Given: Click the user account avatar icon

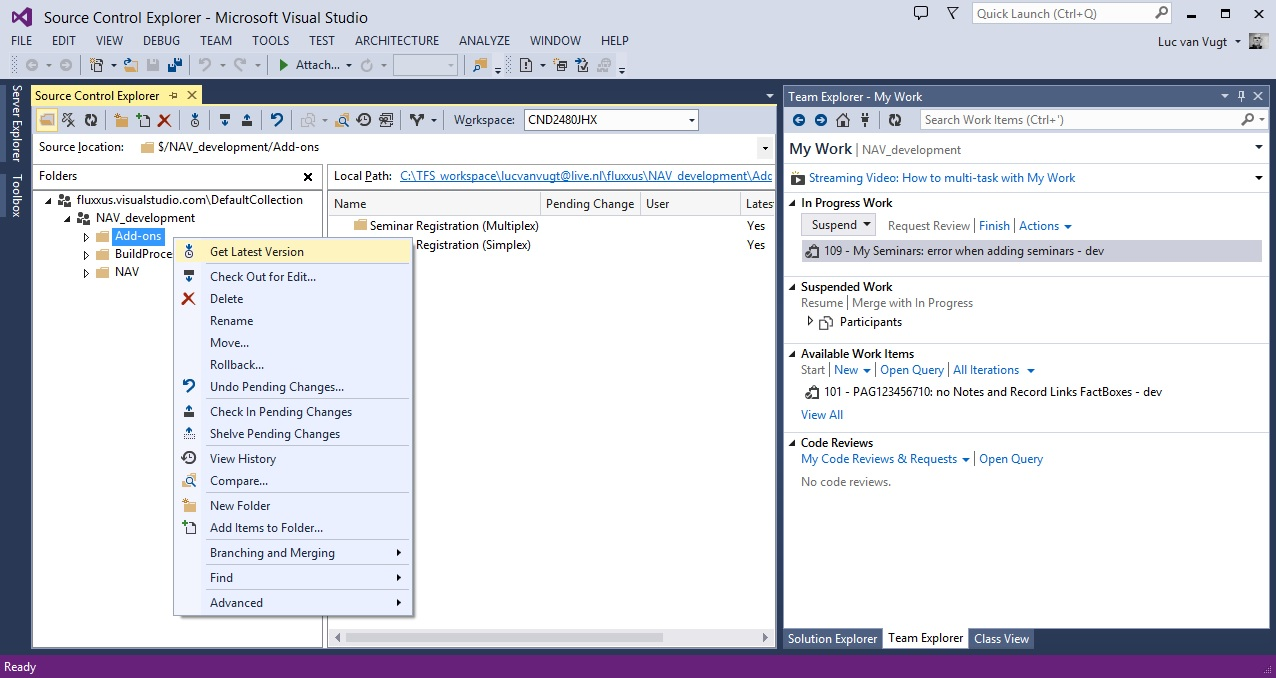Looking at the screenshot, I should (x=1257, y=41).
